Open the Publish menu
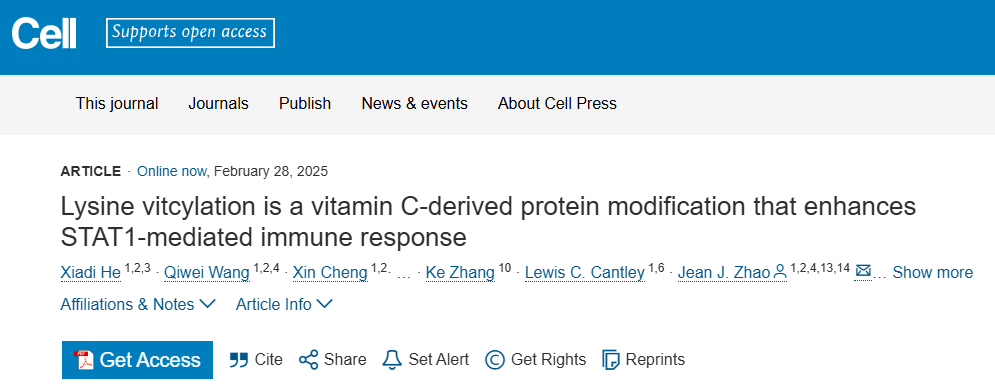Viewport: 995px width, 387px height. point(305,103)
